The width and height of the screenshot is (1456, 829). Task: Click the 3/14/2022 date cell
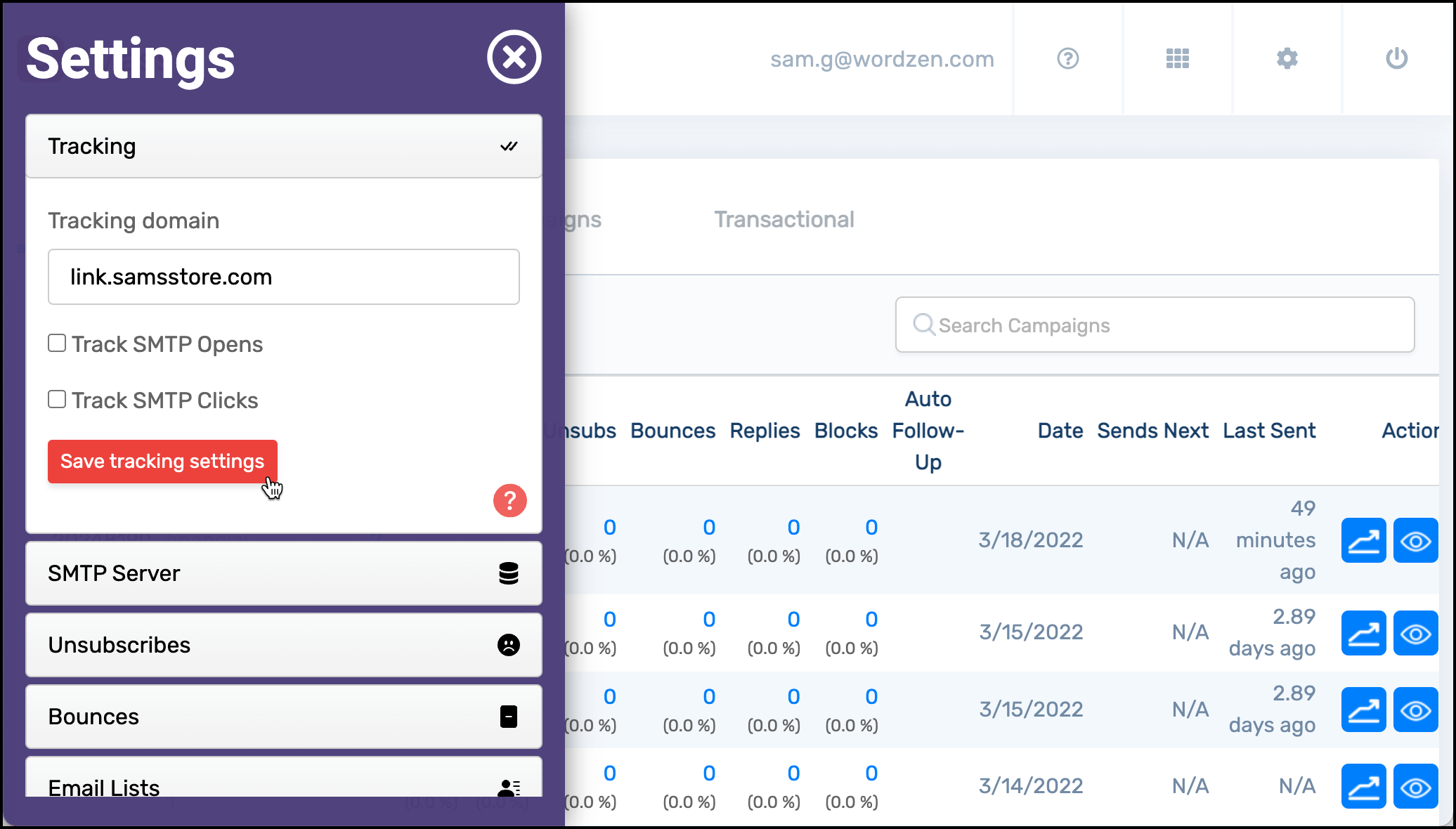1031,786
